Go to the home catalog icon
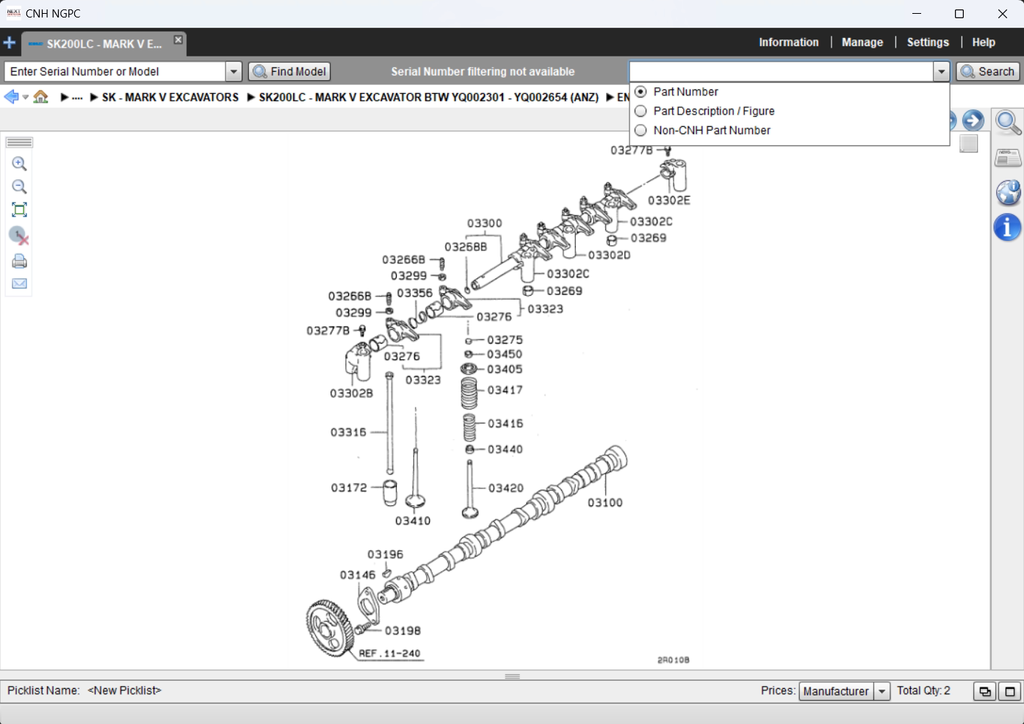1024x724 pixels. (x=41, y=97)
